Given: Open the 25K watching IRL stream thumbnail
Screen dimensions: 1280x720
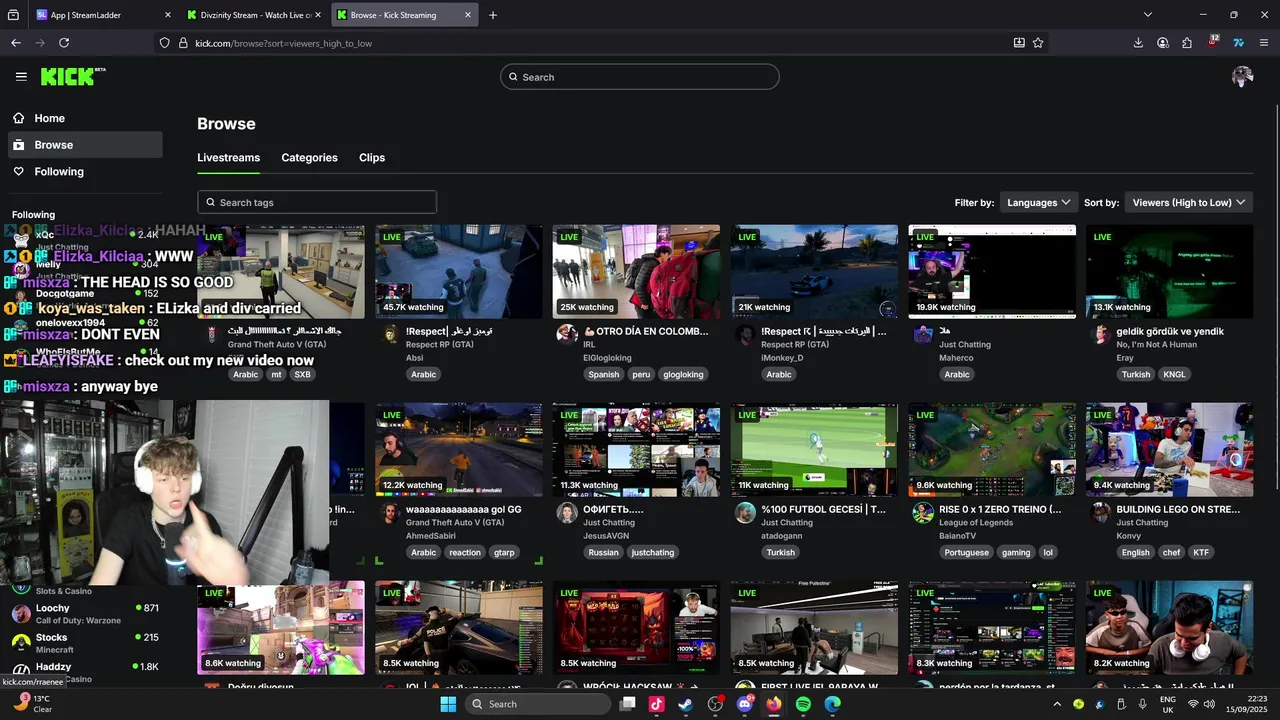Looking at the screenshot, I should tap(636, 271).
